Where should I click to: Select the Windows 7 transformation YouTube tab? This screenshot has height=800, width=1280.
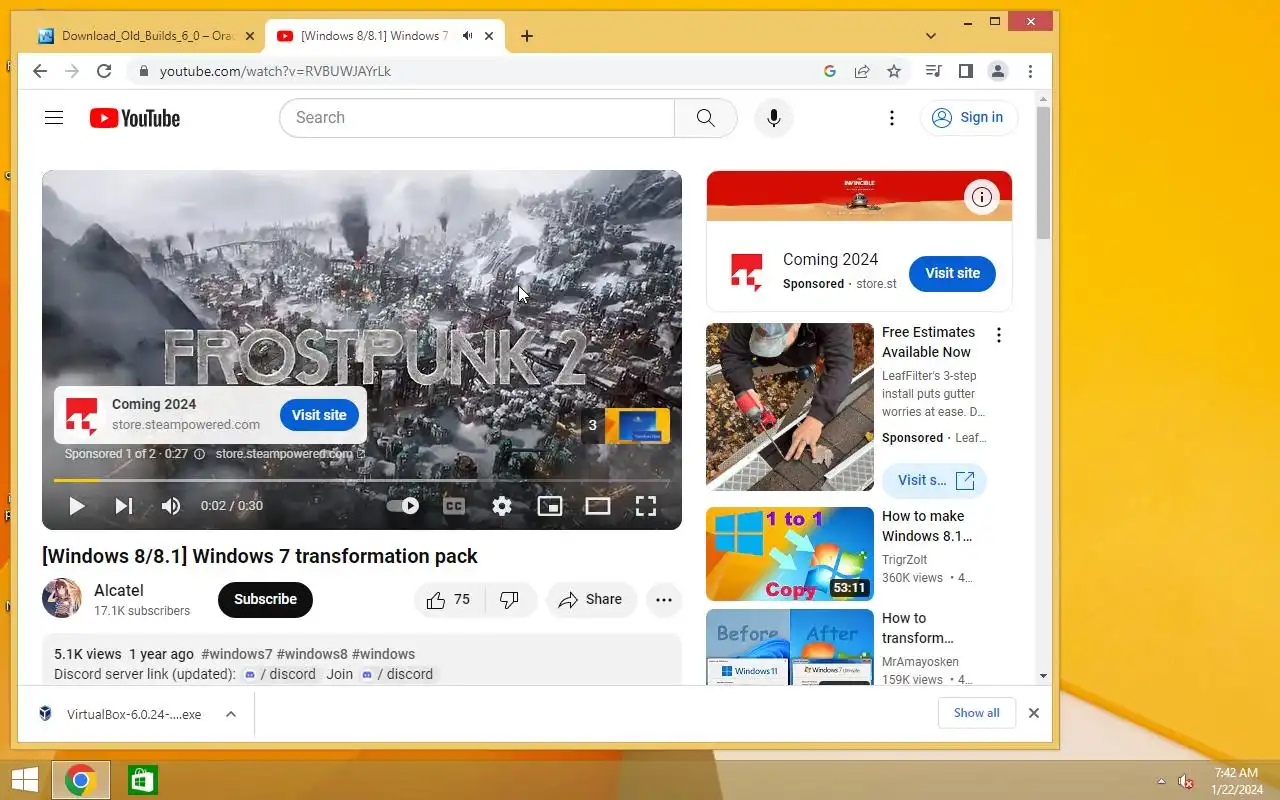point(374,36)
